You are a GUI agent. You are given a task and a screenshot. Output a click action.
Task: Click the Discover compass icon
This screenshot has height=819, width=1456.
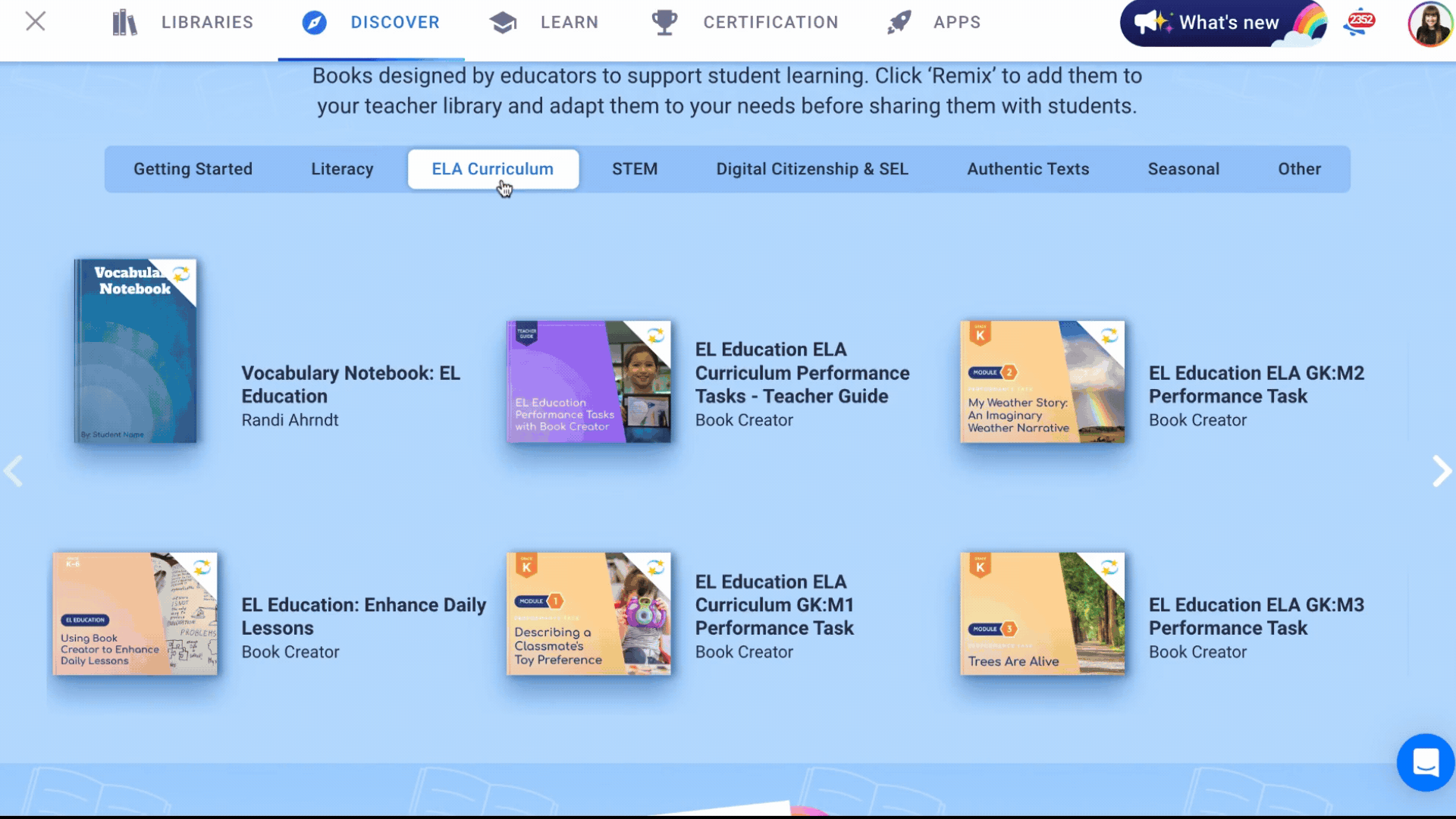(x=314, y=23)
